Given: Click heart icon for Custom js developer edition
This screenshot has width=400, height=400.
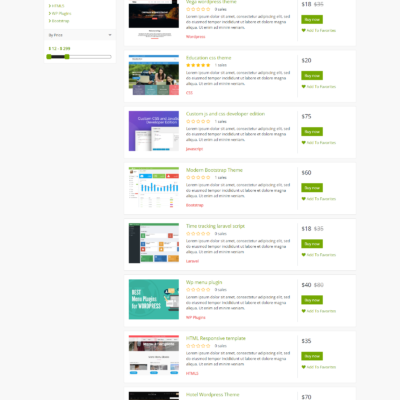Looking at the screenshot, I should [304, 143].
